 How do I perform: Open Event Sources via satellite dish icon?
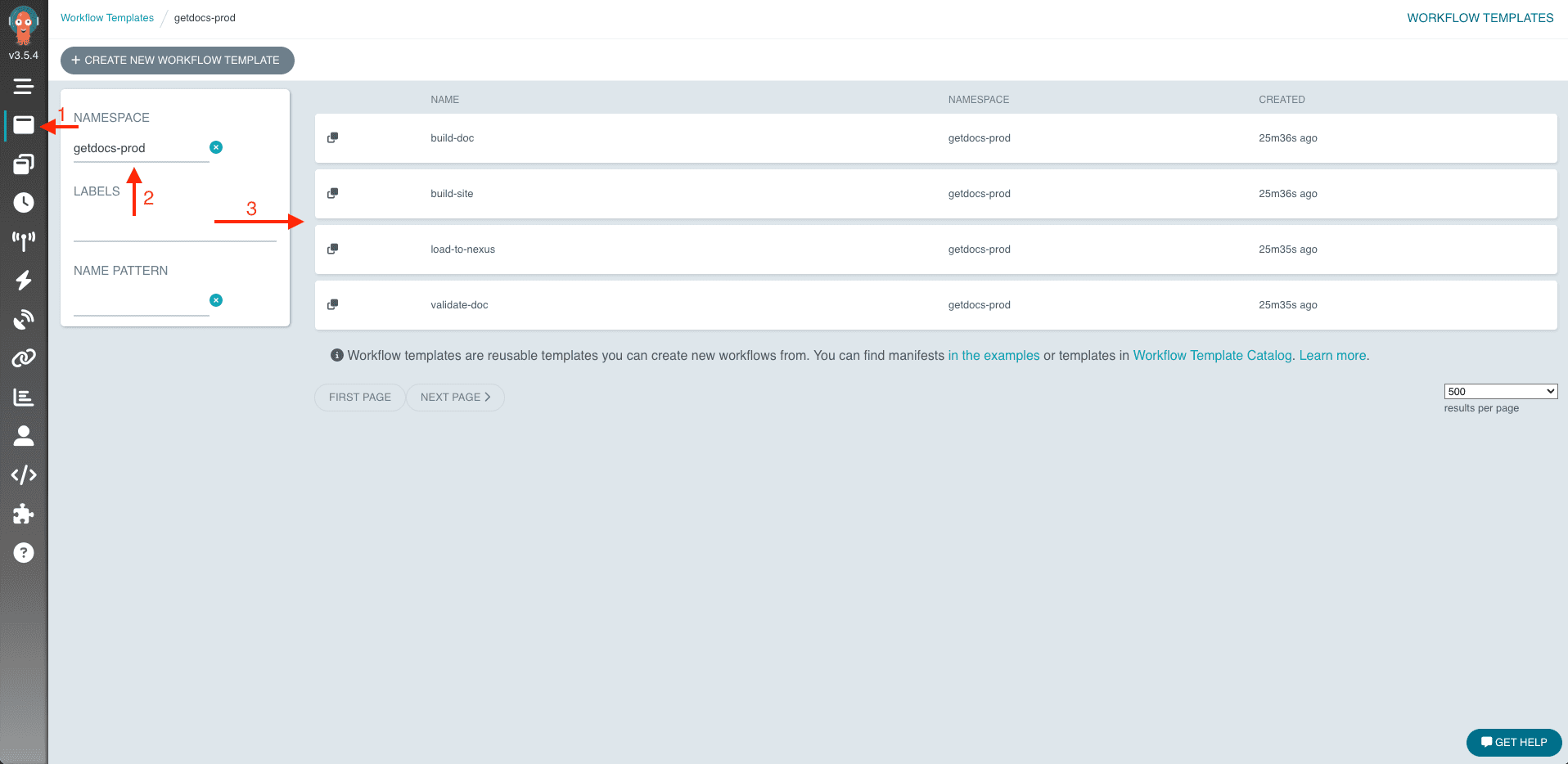(x=24, y=319)
